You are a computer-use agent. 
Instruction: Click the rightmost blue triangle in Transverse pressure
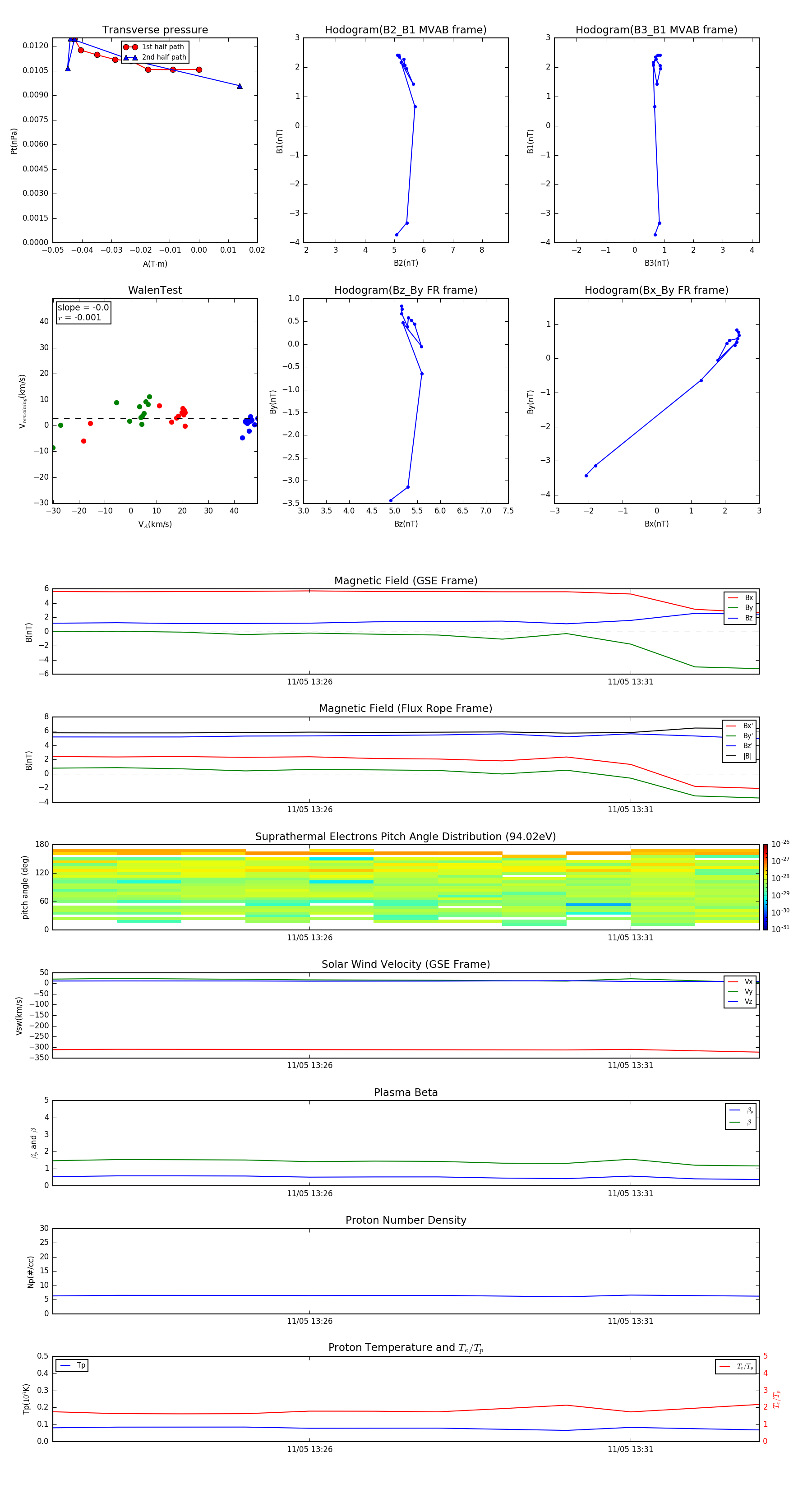pyautogui.click(x=240, y=86)
